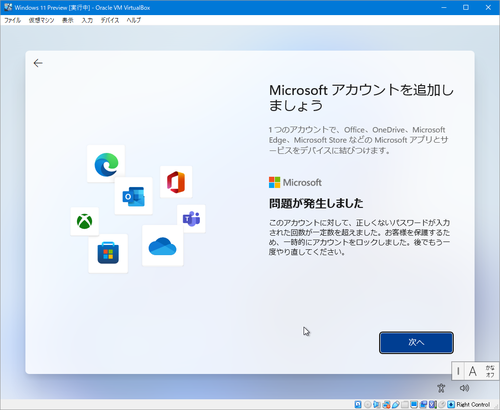Click the mouse integration status bar icon
The image size is (500, 410).
[x=442, y=404]
